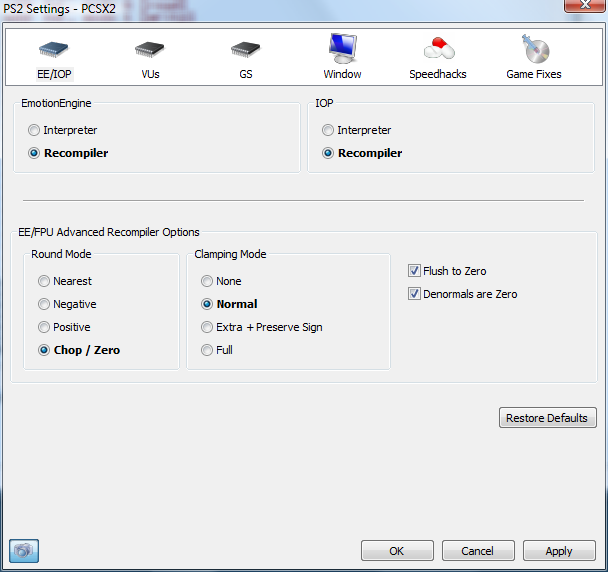Screen dimensions: 608x572
Task: Toggle the Flush to Zero checkbox
Action: pyautogui.click(x=414, y=270)
